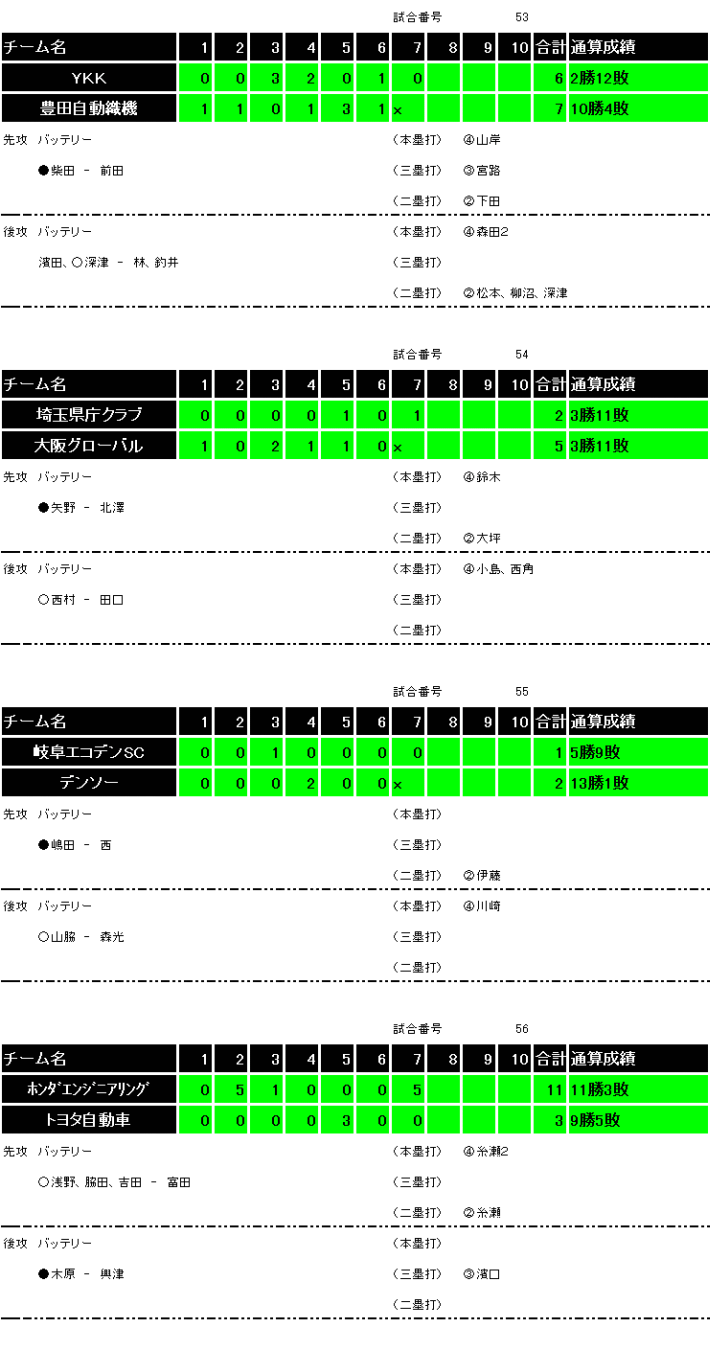Click the デンソー team name cell

[x=89, y=783]
